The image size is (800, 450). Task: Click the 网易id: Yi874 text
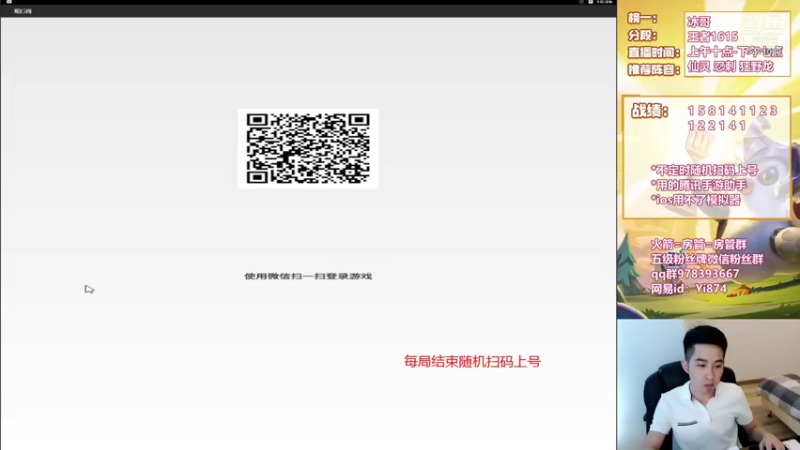point(689,289)
